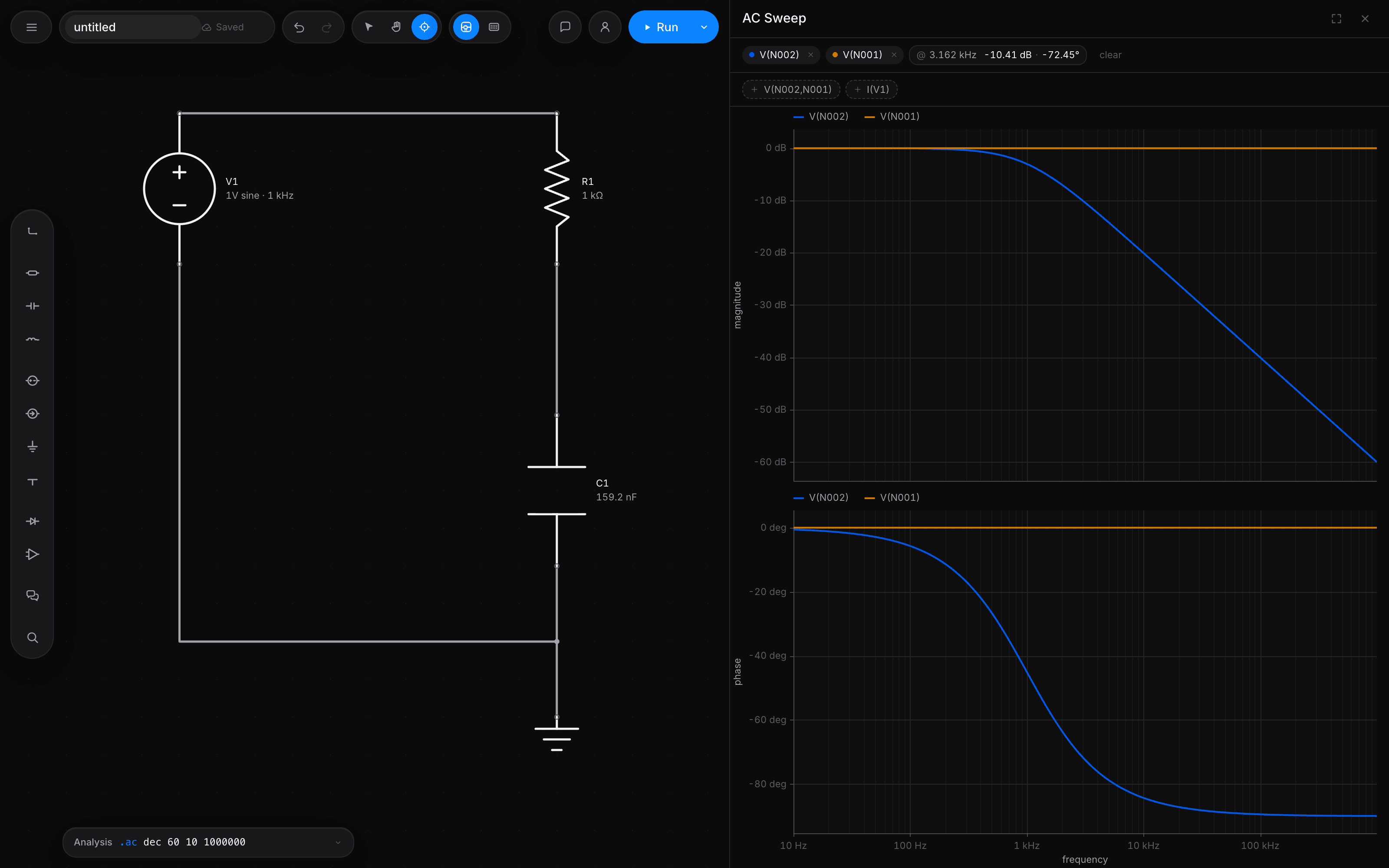Open the component search magnifier
The height and width of the screenshot is (868, 1389).
click(32, 638)
